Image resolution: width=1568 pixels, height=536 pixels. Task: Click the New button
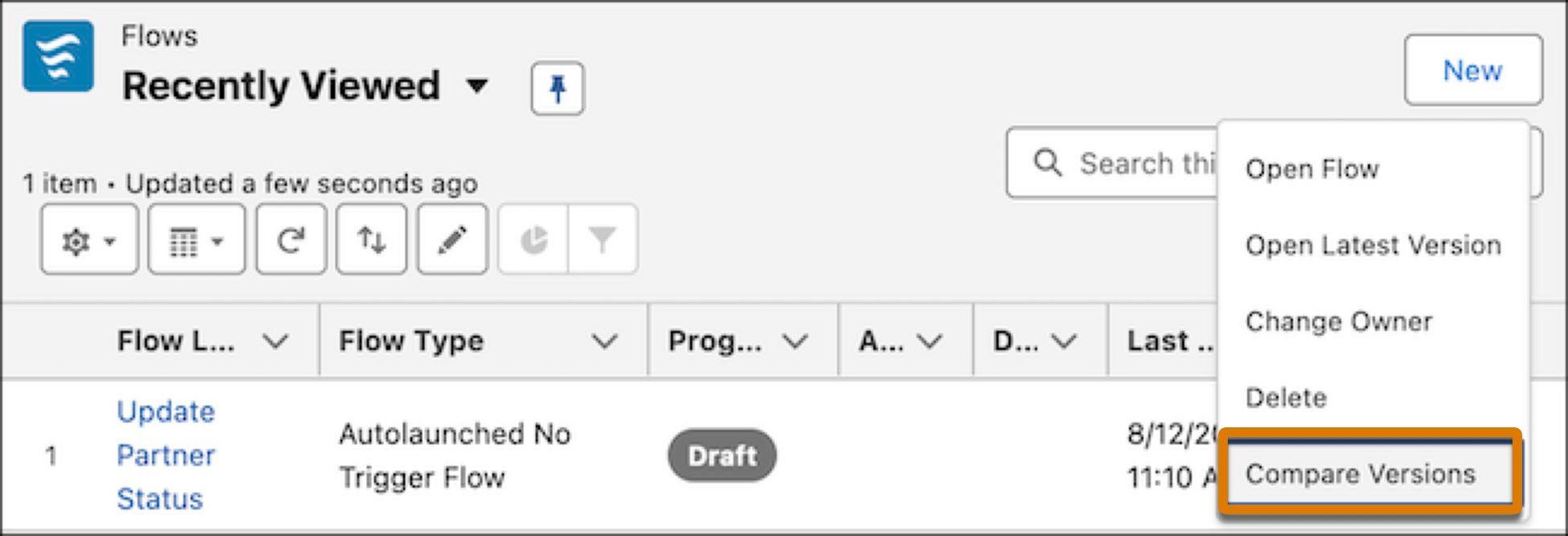tap(1473, 70)
